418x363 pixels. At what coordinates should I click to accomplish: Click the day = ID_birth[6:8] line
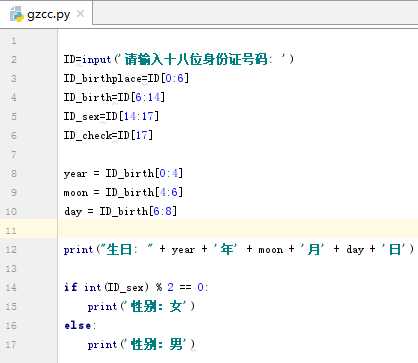(x=120, y=212)
